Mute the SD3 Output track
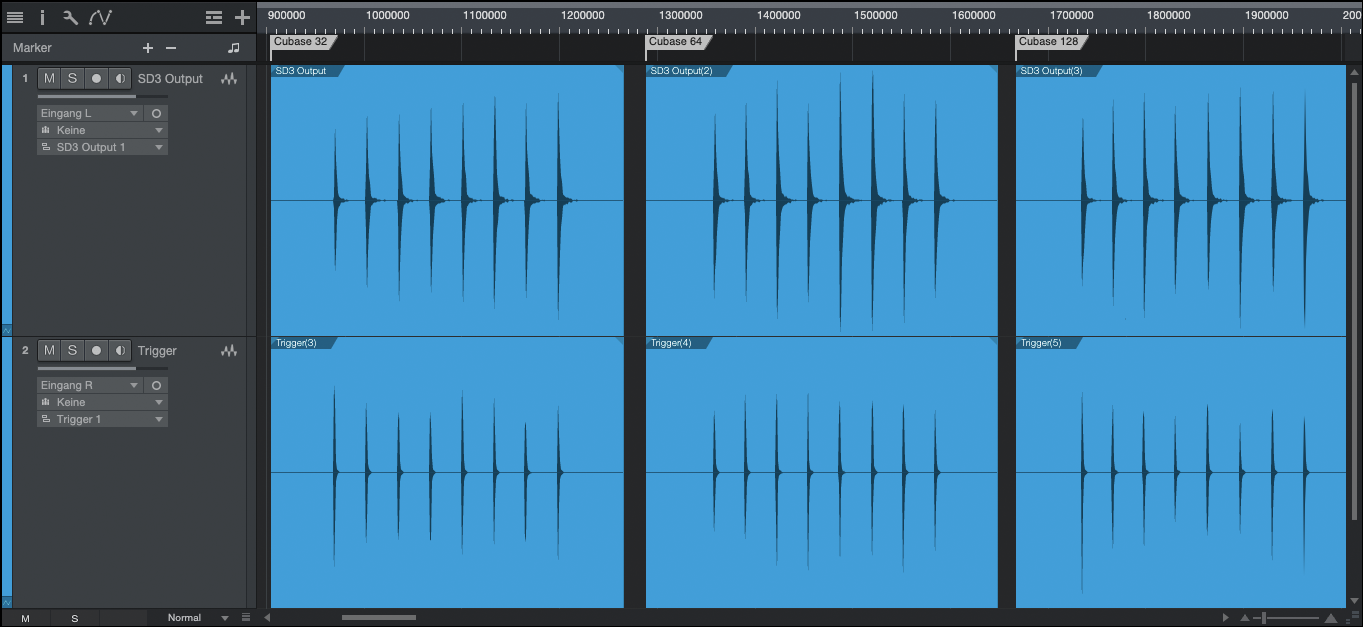Screen dimensions: 1363x627 click(x=49, y=79)
